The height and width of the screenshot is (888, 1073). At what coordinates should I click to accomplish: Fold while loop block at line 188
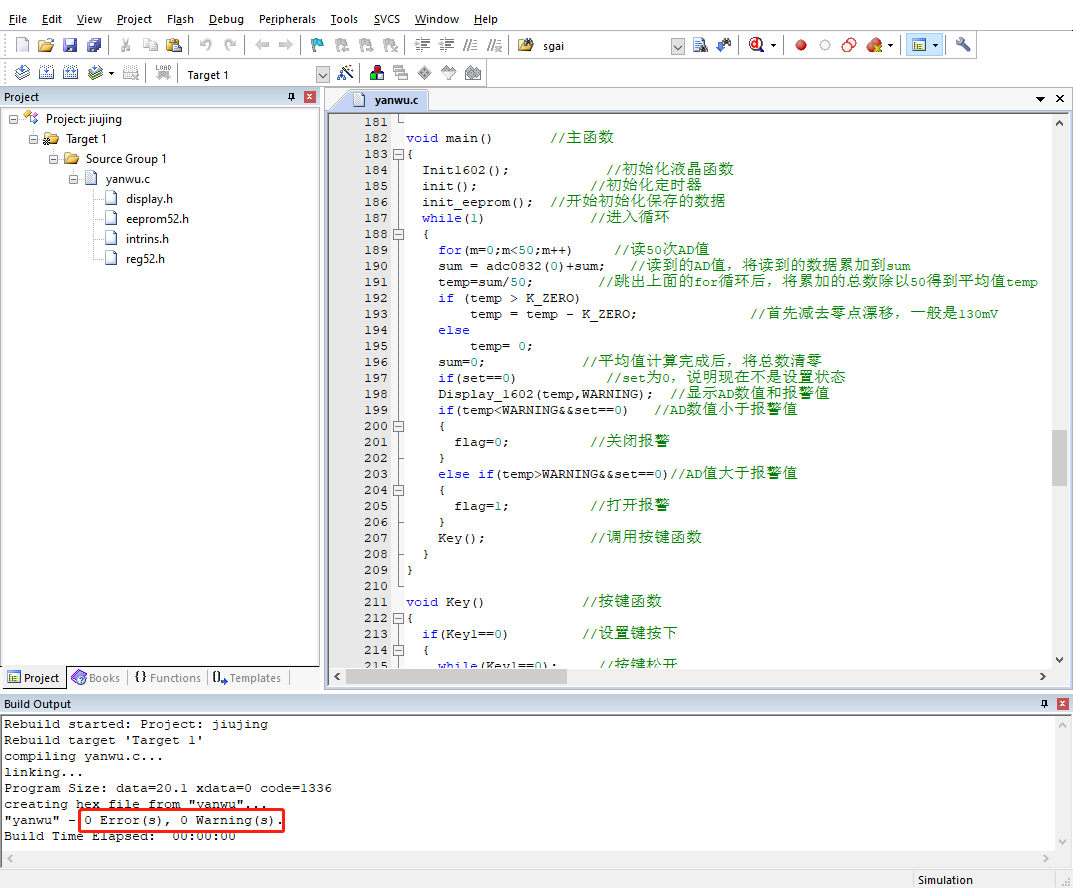[x=398, y=235]
